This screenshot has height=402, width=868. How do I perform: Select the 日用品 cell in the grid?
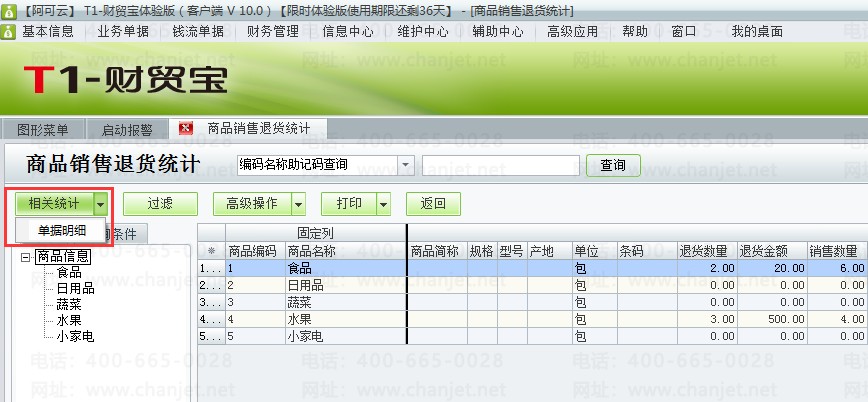coord(345,285)
